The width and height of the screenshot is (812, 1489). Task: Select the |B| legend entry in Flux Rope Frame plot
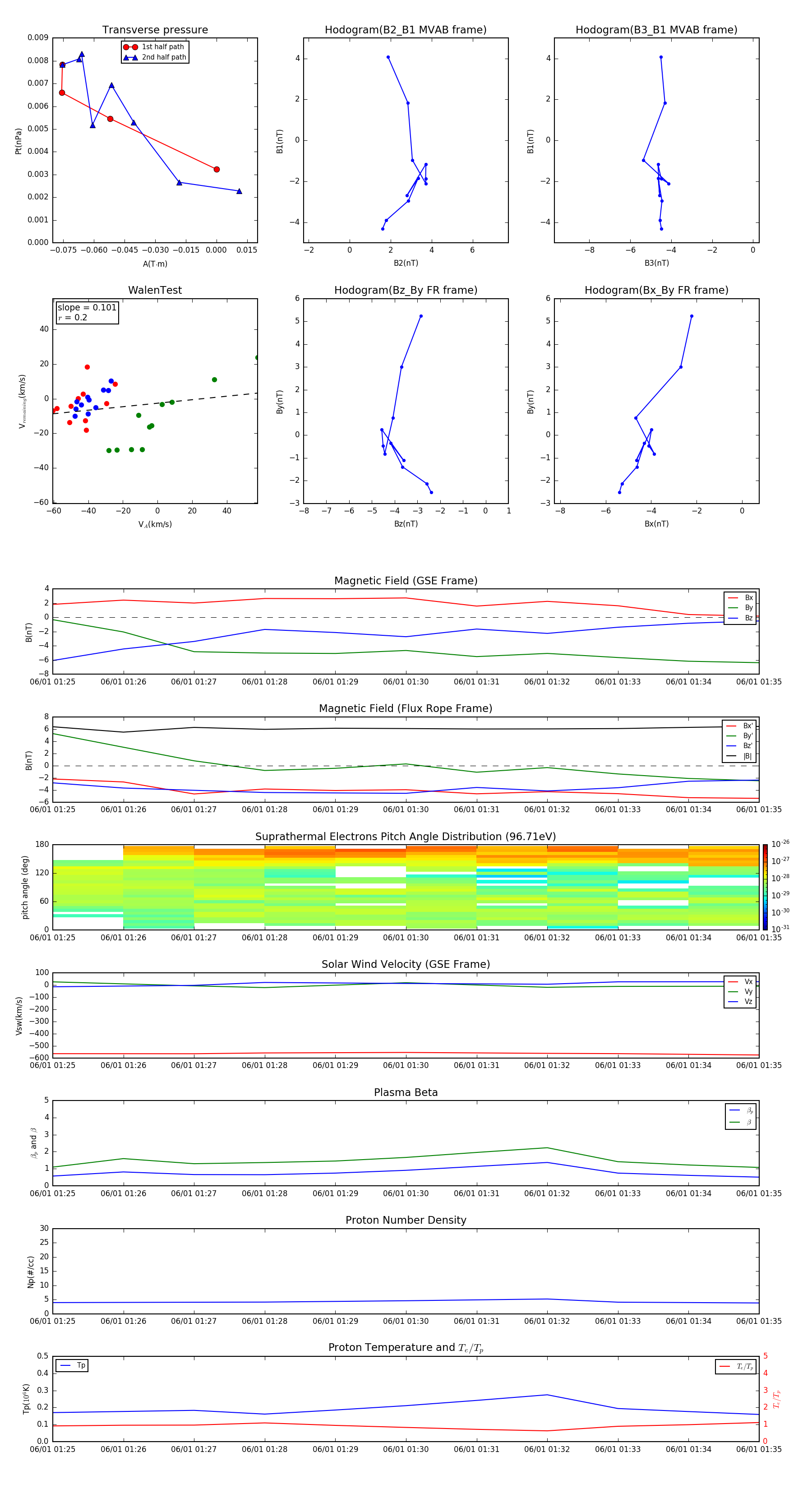(739, 756)
